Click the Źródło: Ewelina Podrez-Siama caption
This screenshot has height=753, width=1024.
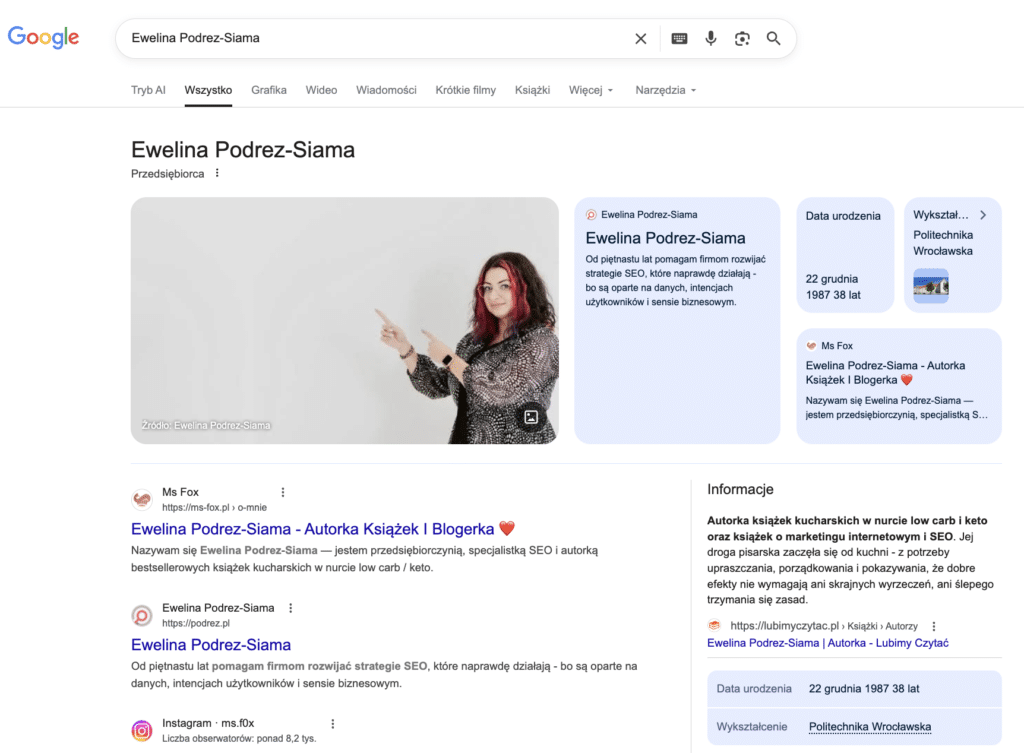[206, 425]
